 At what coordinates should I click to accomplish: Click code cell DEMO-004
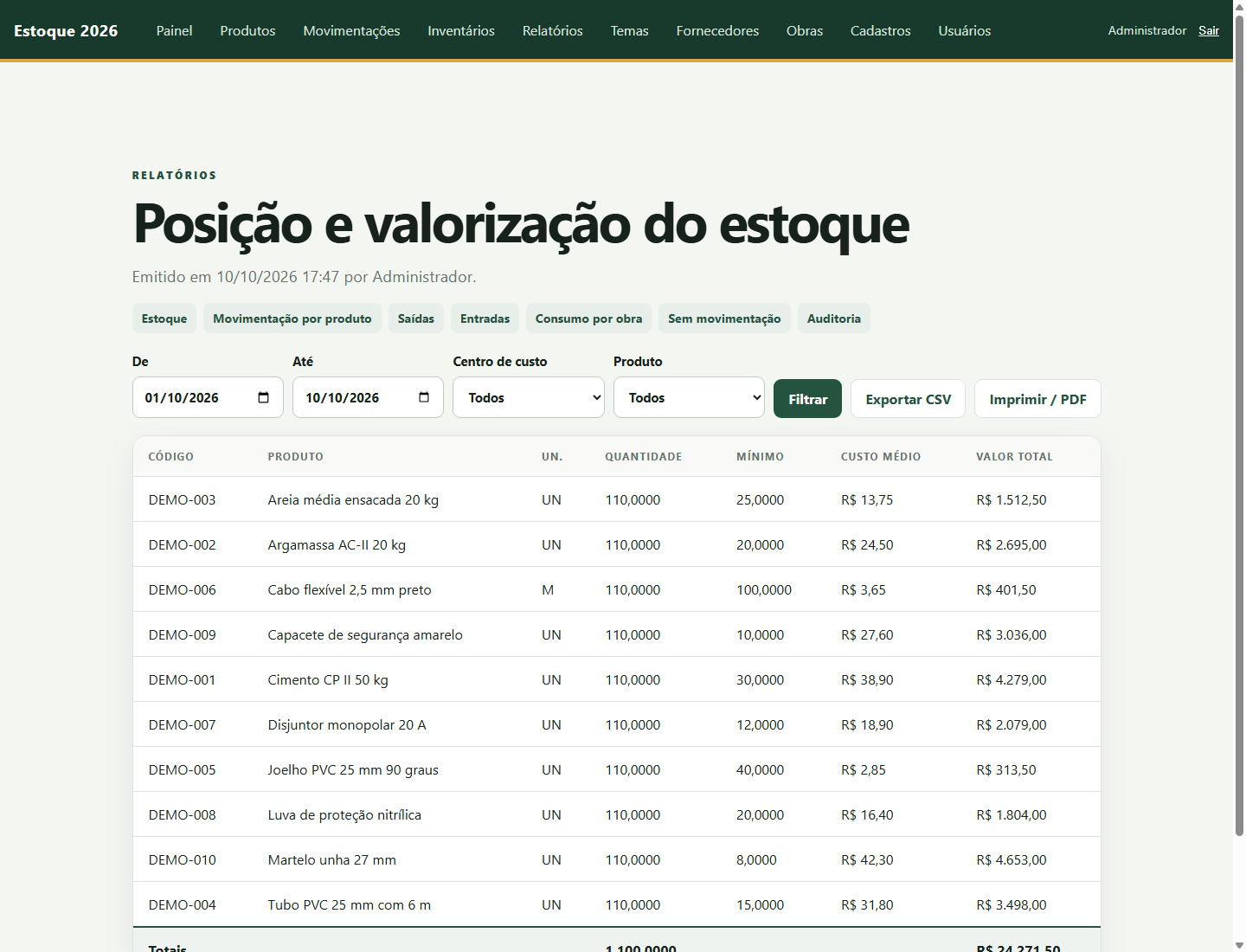[183, 904]
